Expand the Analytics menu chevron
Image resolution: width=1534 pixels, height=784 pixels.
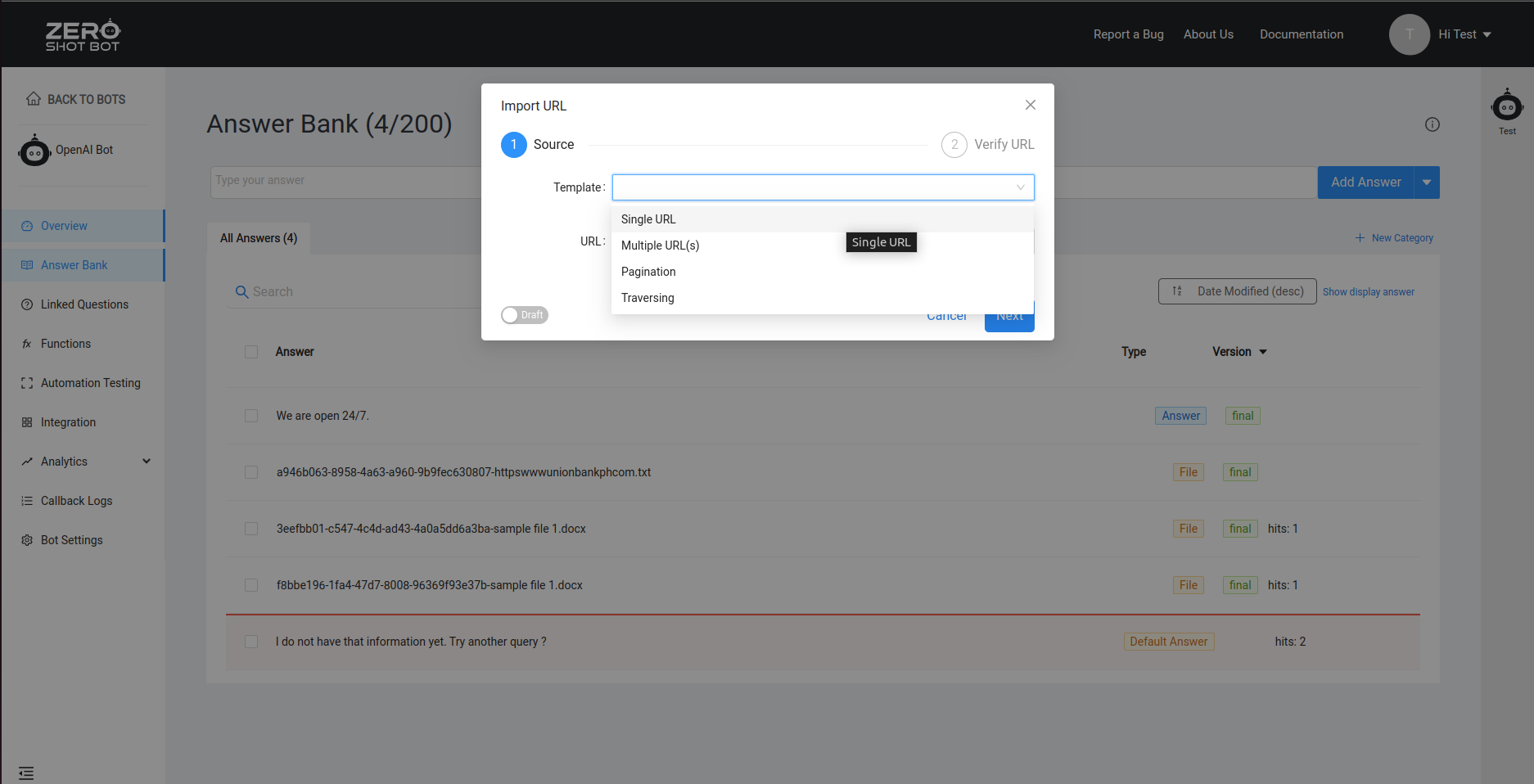(147, 461)
